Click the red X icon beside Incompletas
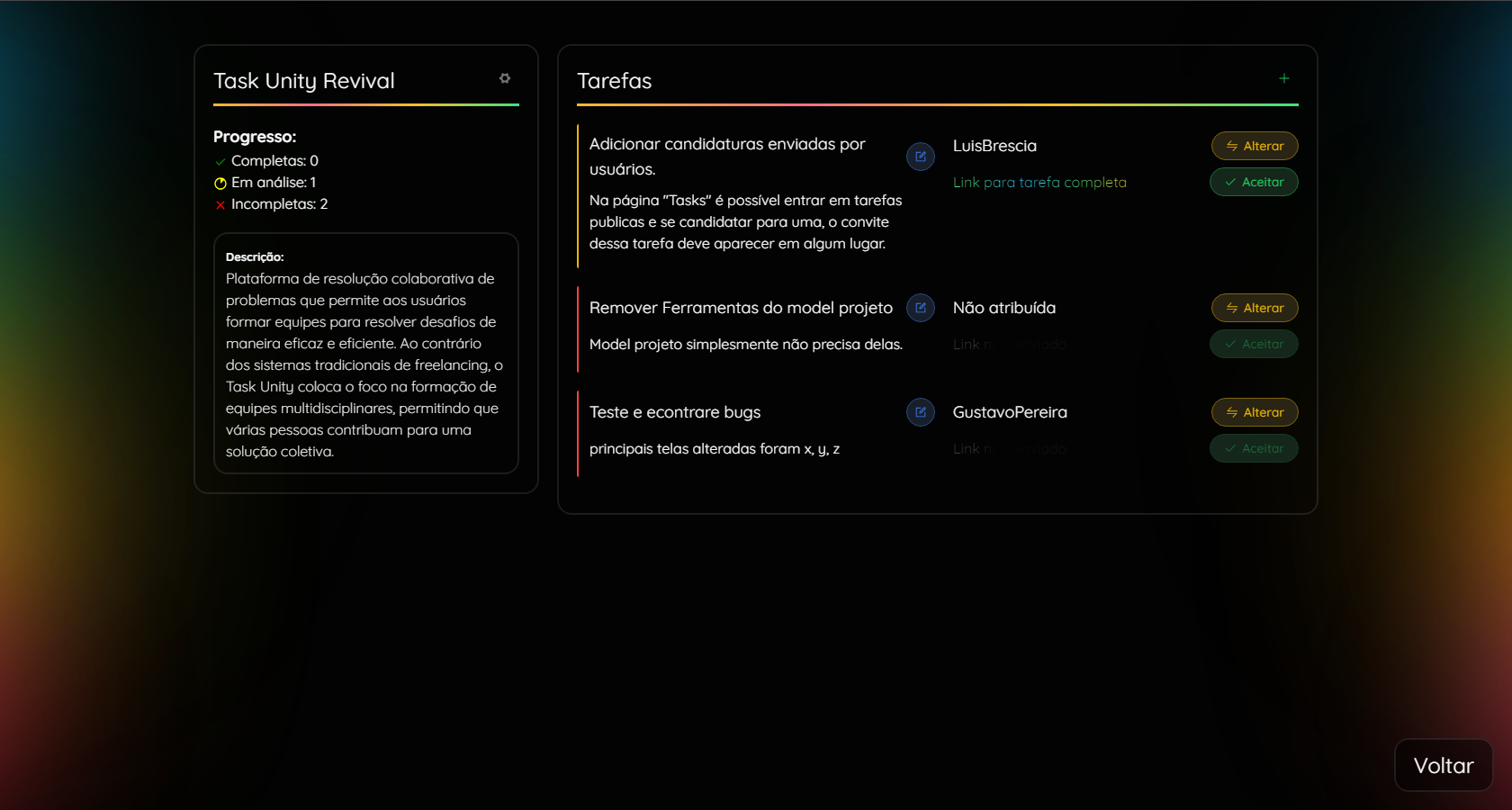The height and width of the screenshot is (810, 1512). pos(220,205)
